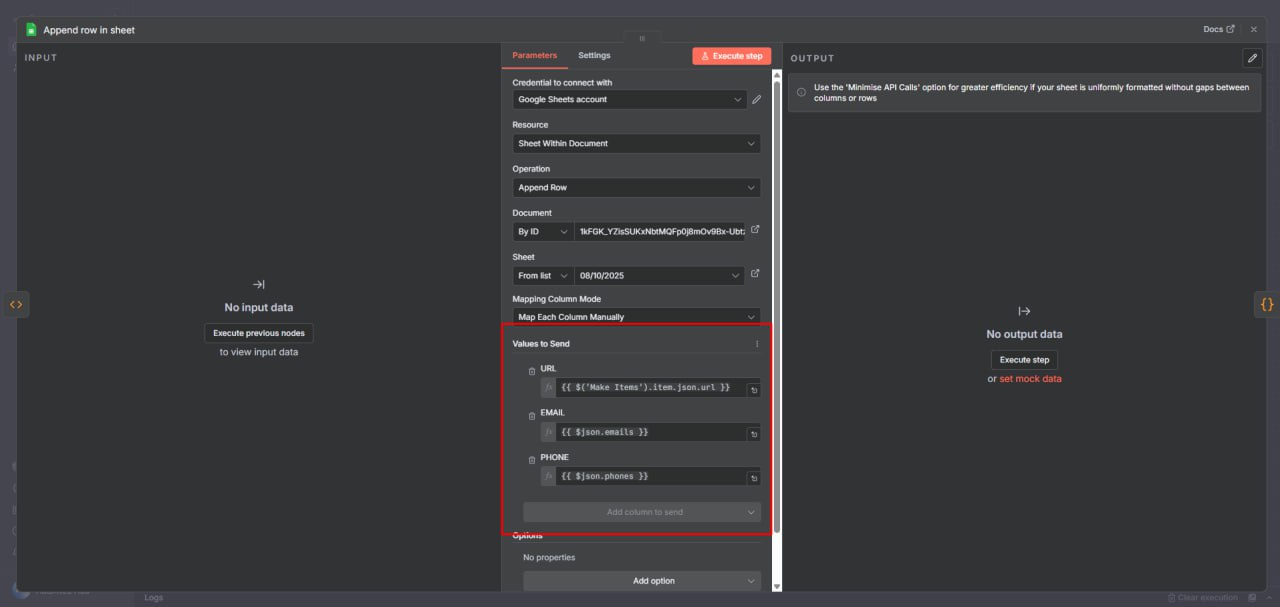Toggle the input schema side panel
The width and height of the screenshot is (1280, 607).
click(x=16, y=304)
